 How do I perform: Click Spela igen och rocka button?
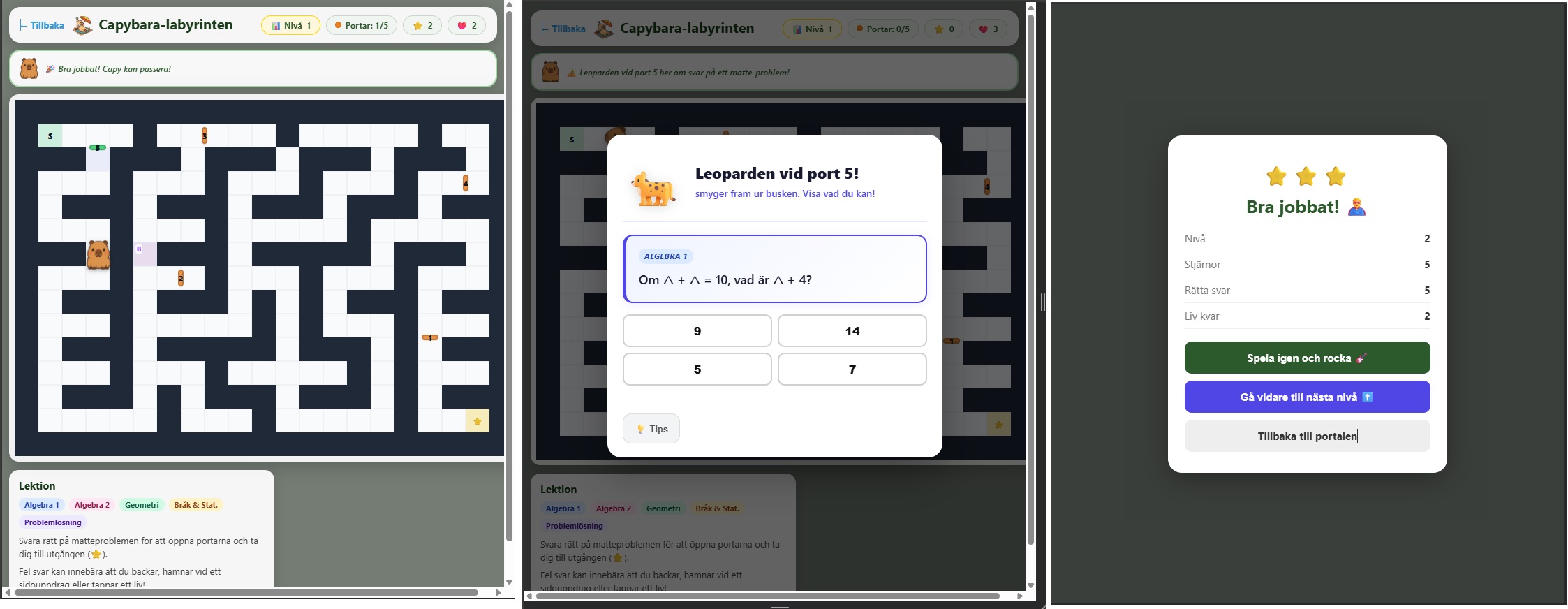1307,358
